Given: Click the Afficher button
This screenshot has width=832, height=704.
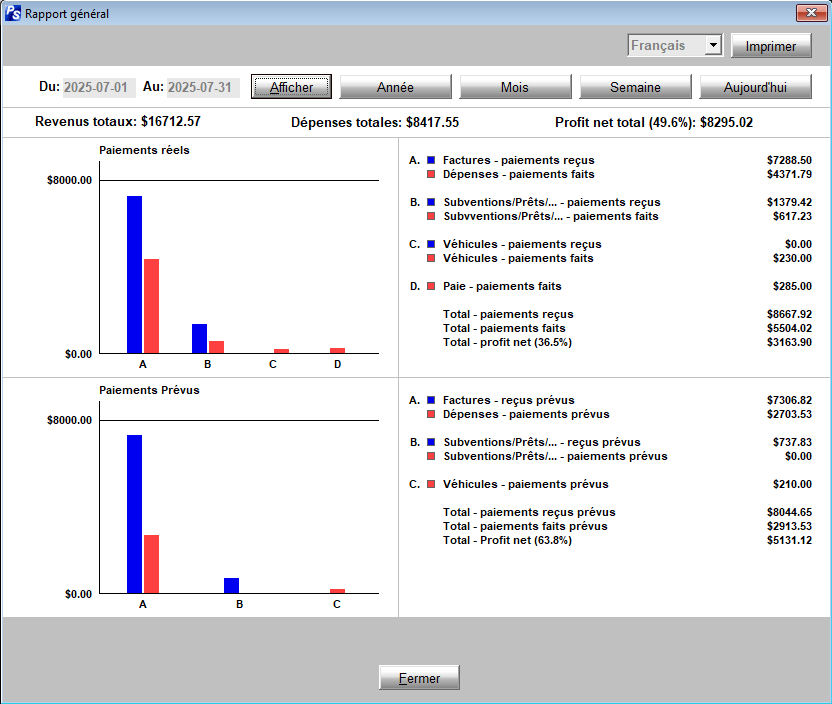Looking at the screenshot, I should coord(291,87).
